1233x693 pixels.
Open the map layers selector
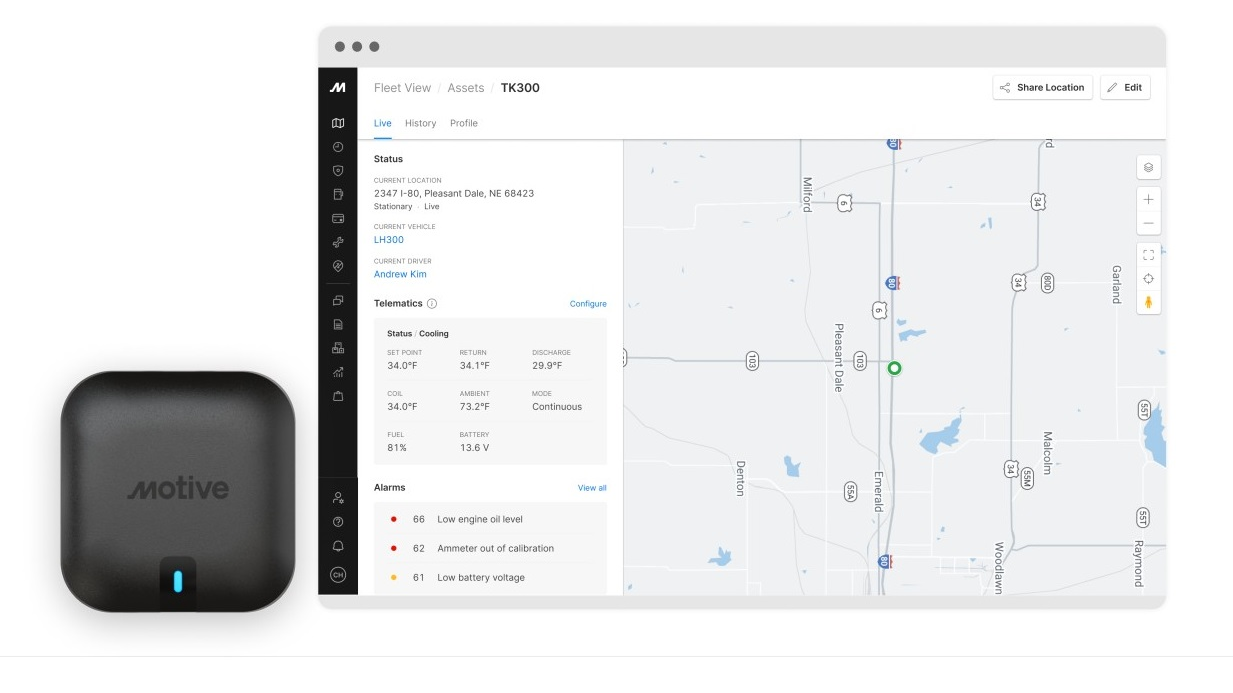tap(1148, 169)
